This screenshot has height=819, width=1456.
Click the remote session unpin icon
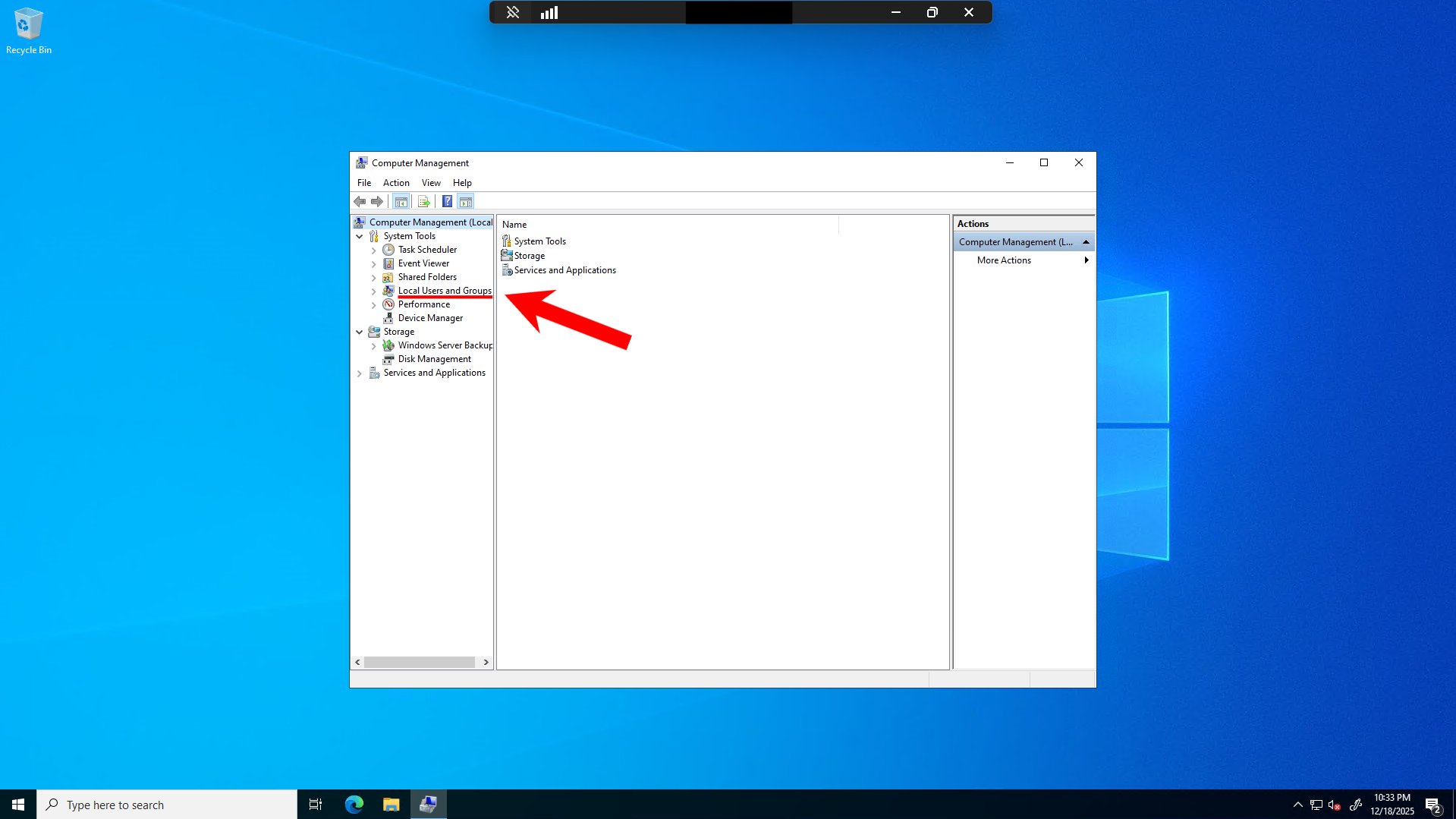click(513, 12)
